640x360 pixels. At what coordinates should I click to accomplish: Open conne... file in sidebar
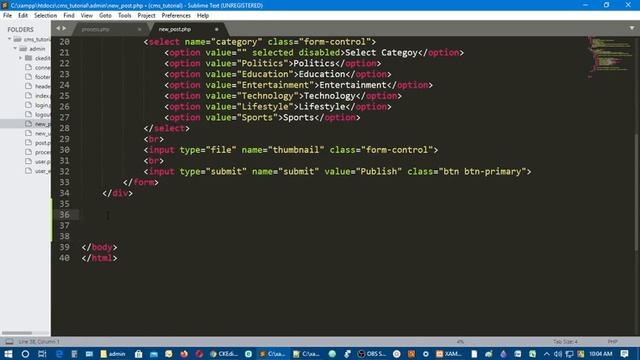42,67
